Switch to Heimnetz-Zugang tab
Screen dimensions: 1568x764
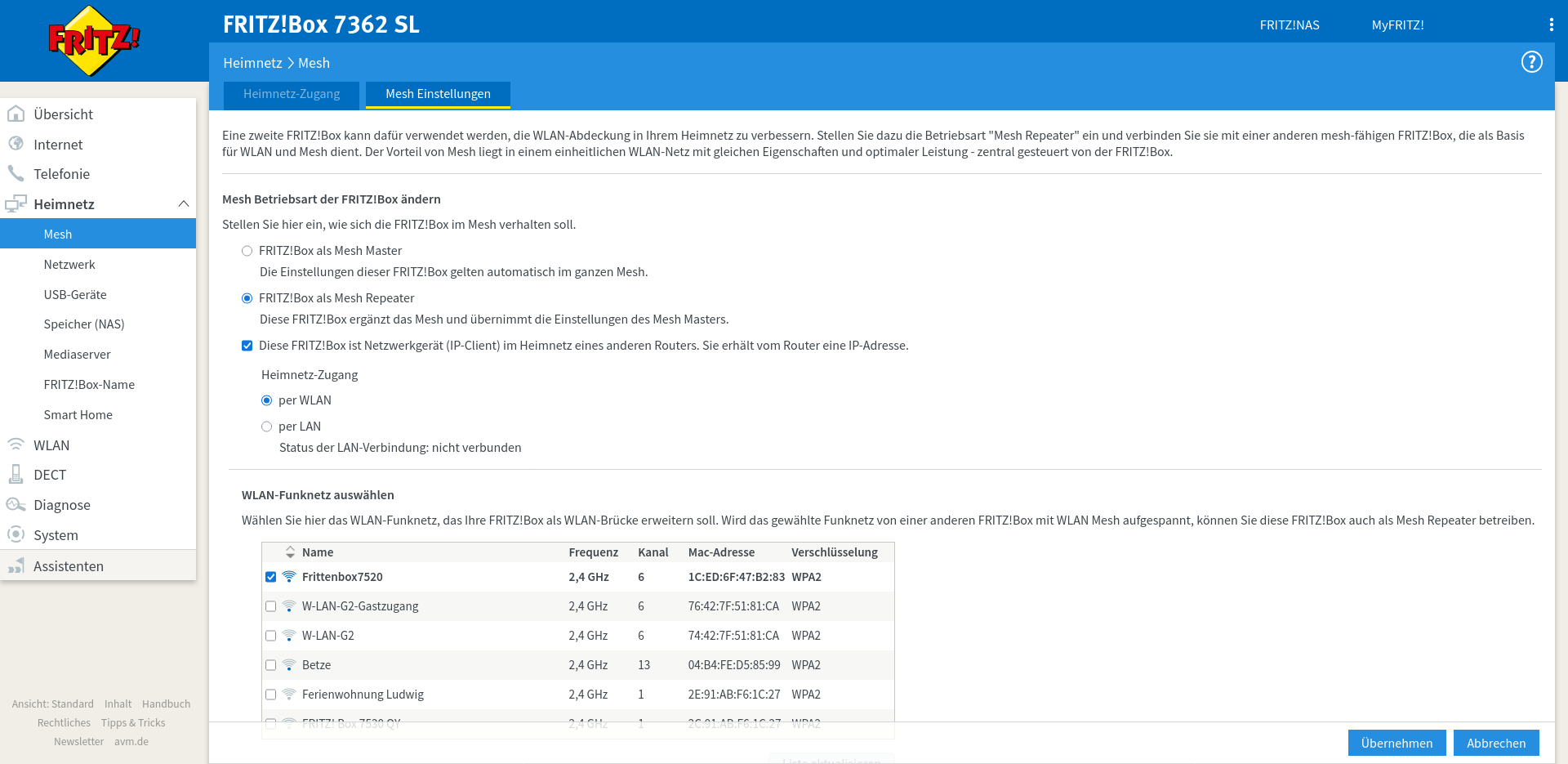click(292, 94)
